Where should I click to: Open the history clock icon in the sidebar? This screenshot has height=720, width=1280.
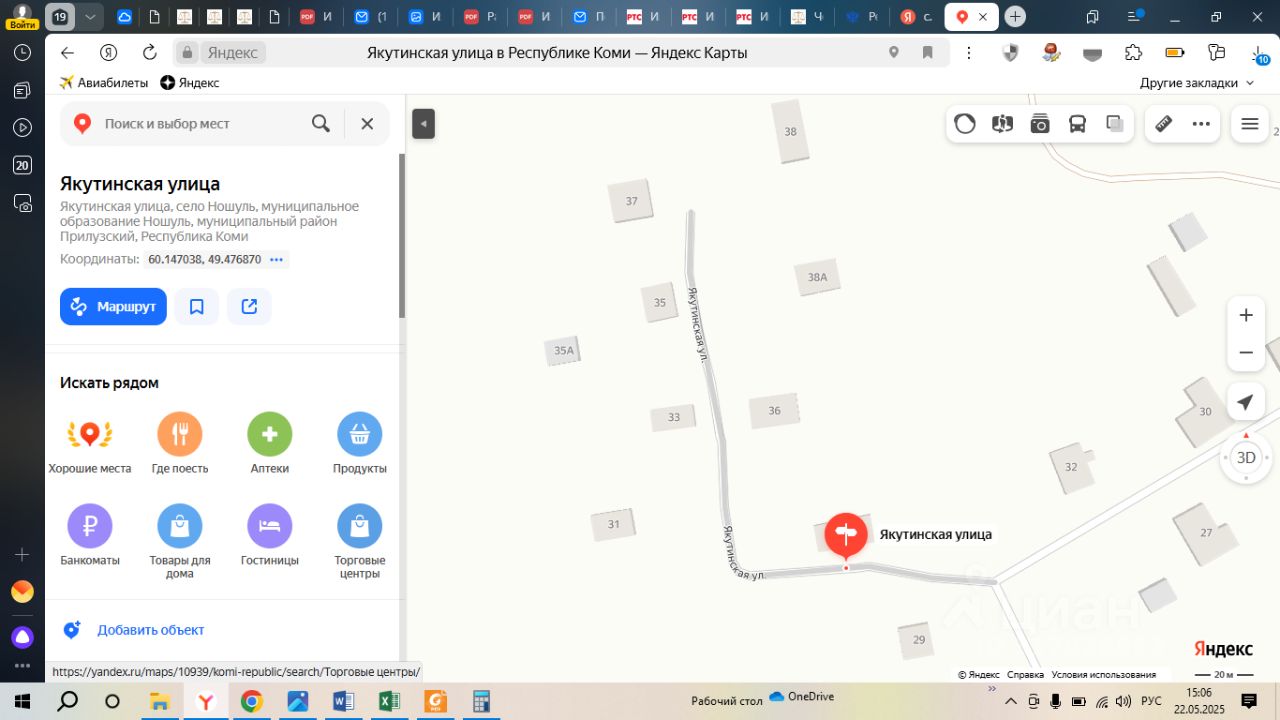point(22,52)
